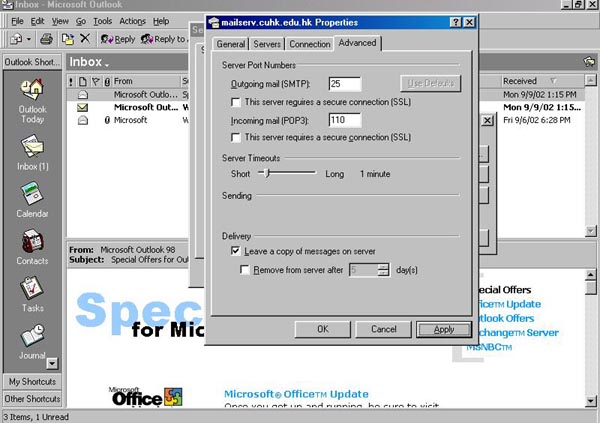Click Received column sort arrow
Viewport: 600px width, 423px height.
point(553,81)
